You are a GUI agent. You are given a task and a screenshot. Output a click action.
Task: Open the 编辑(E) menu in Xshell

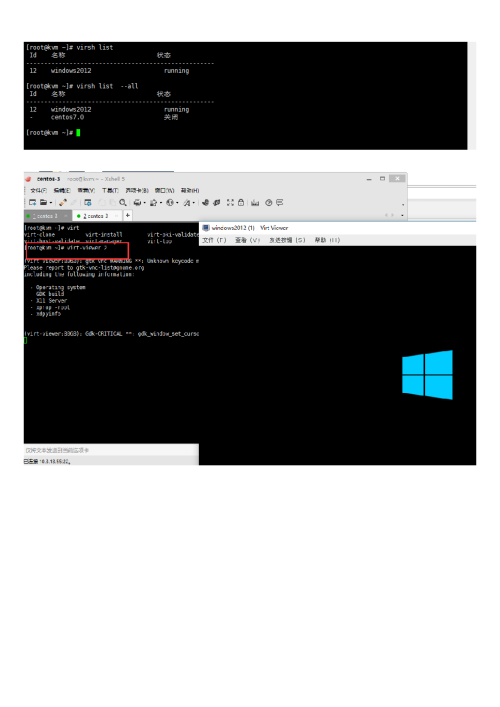62,190
